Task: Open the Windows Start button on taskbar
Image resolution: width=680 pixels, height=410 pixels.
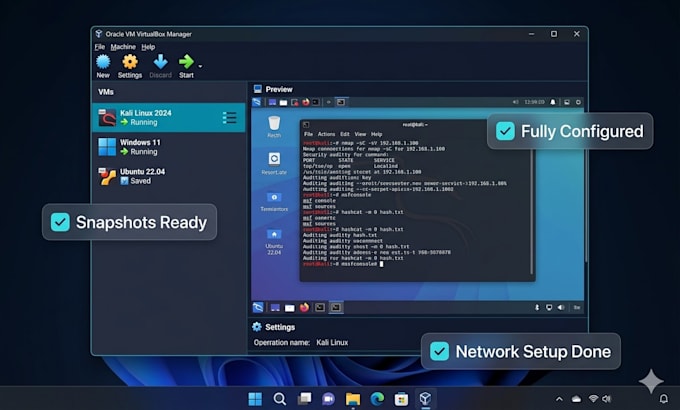Action: click(255, 399)
